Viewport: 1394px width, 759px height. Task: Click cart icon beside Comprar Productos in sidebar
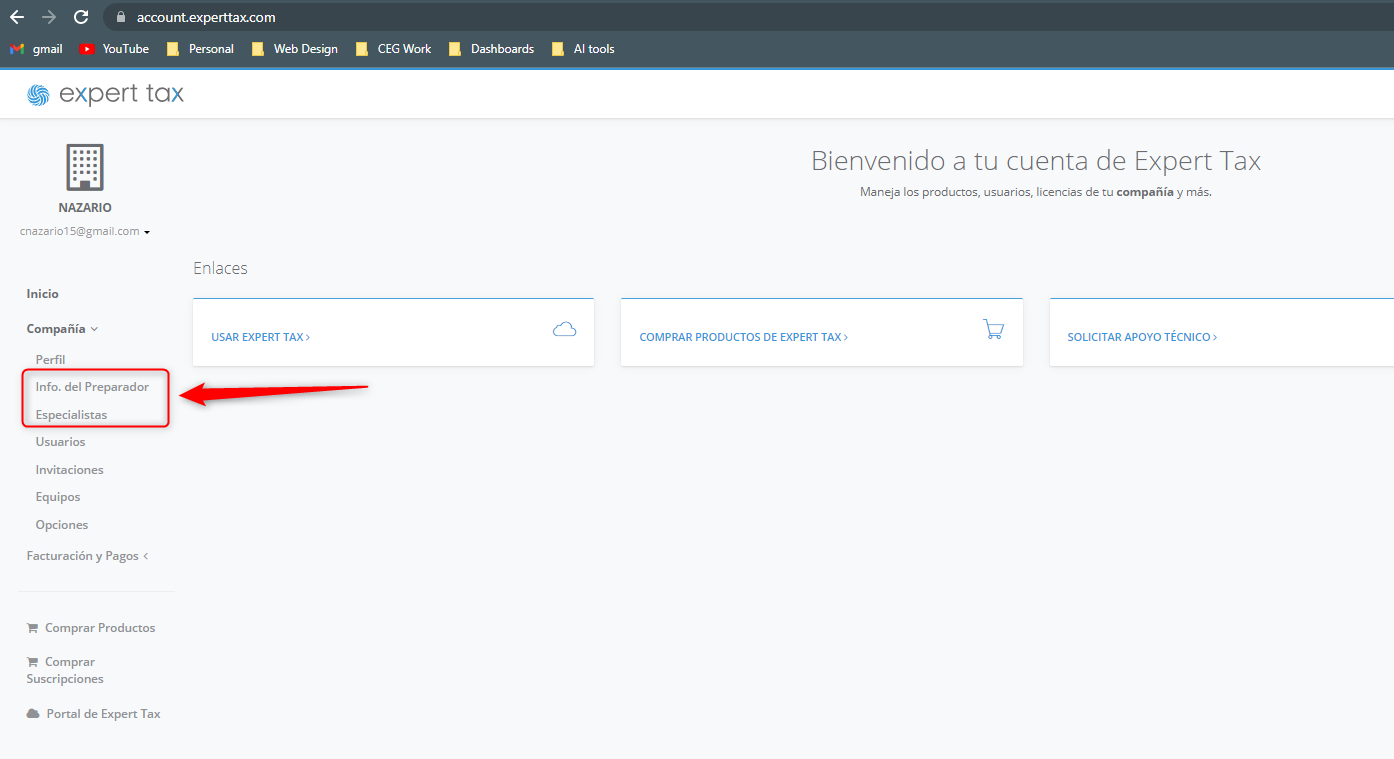point(33,629)
